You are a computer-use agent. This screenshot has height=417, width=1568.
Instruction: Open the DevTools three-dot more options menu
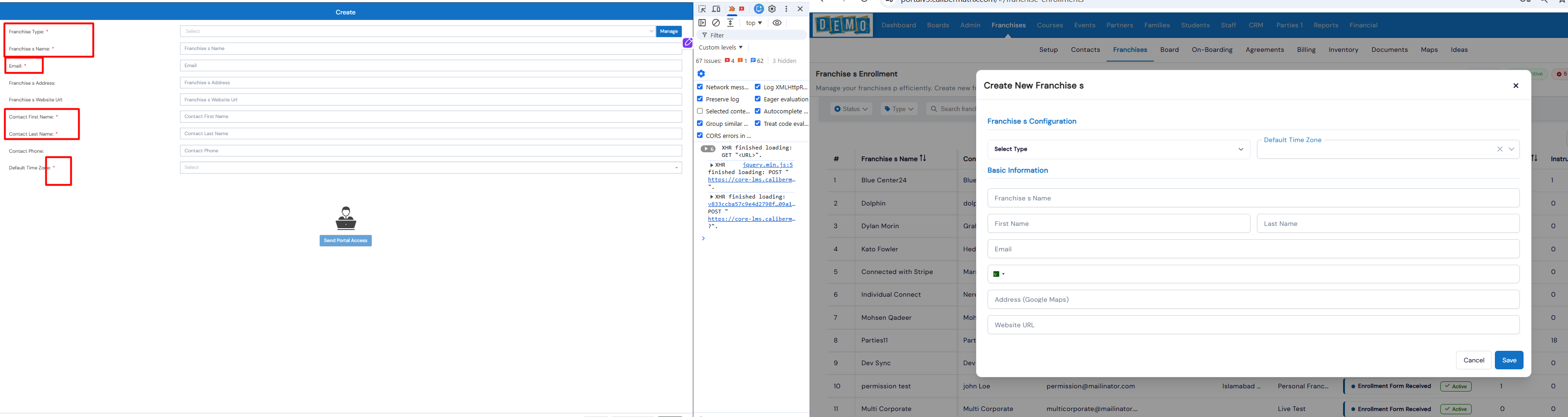(786, 9)
